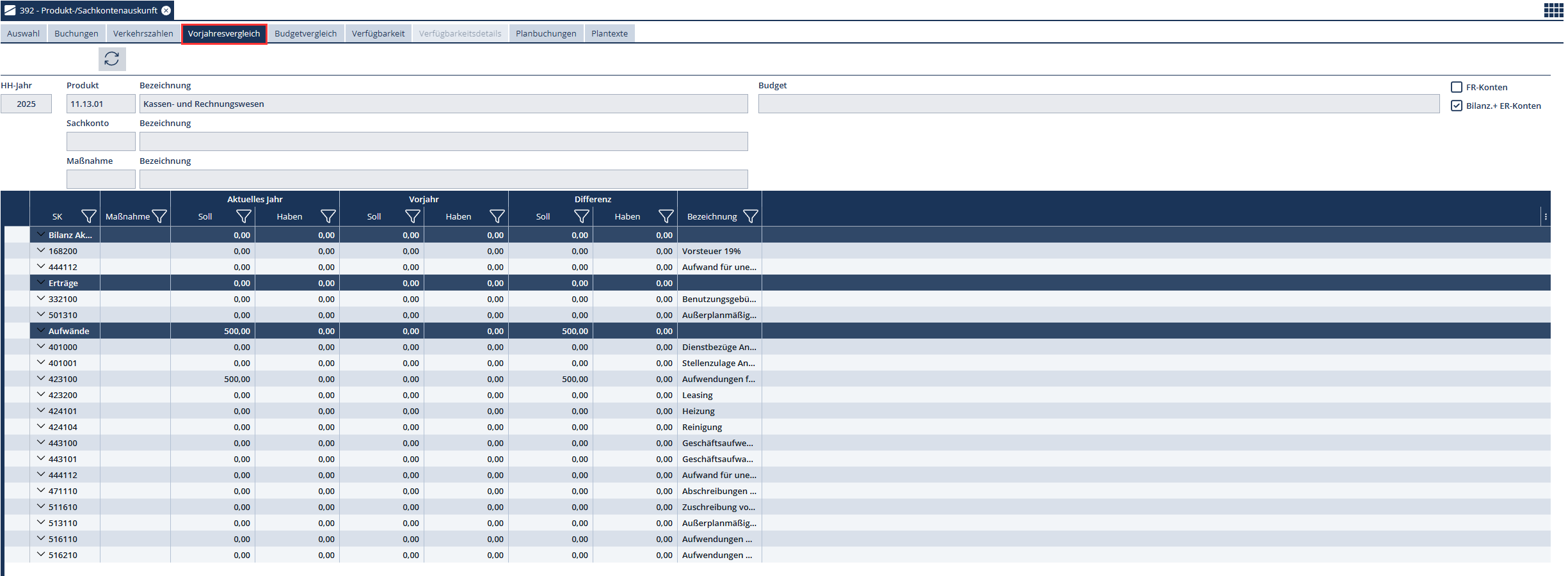Viewport: 1568px width, 576px height.
Task: Open the table options kebab menu
Action: pos(1546,217)
